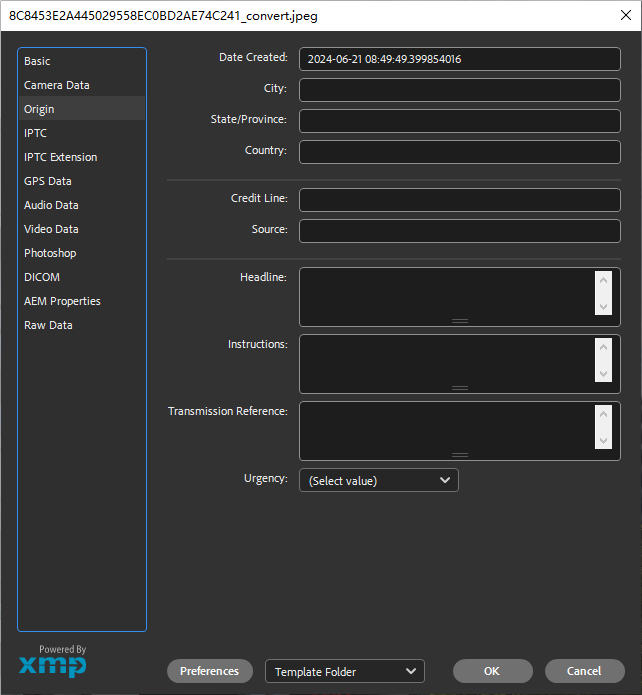Switch to Camera Data section
Screen dimensions: 642x695
pos(57,86)
